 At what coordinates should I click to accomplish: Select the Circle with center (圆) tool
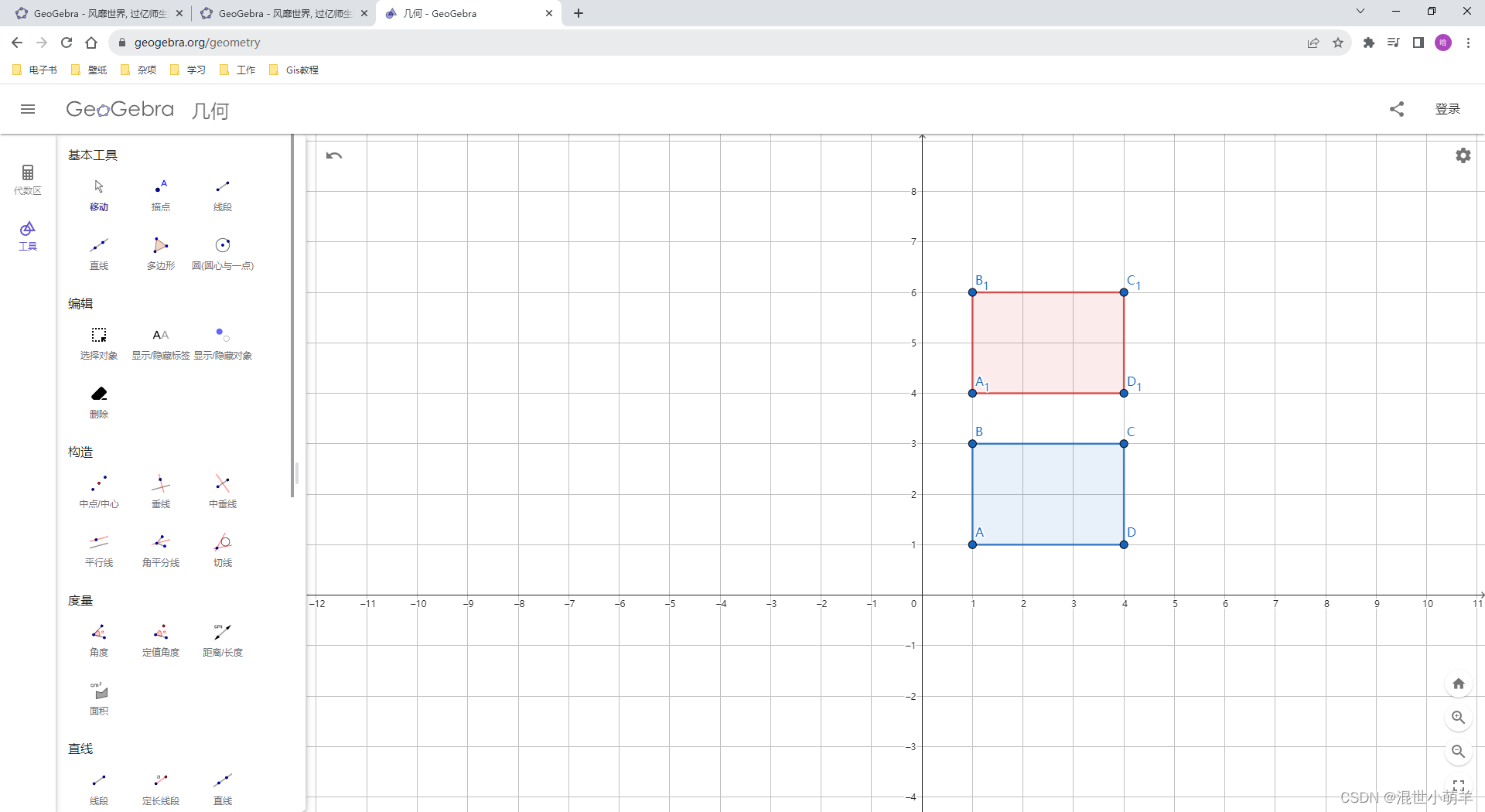(x=223, y=254)
